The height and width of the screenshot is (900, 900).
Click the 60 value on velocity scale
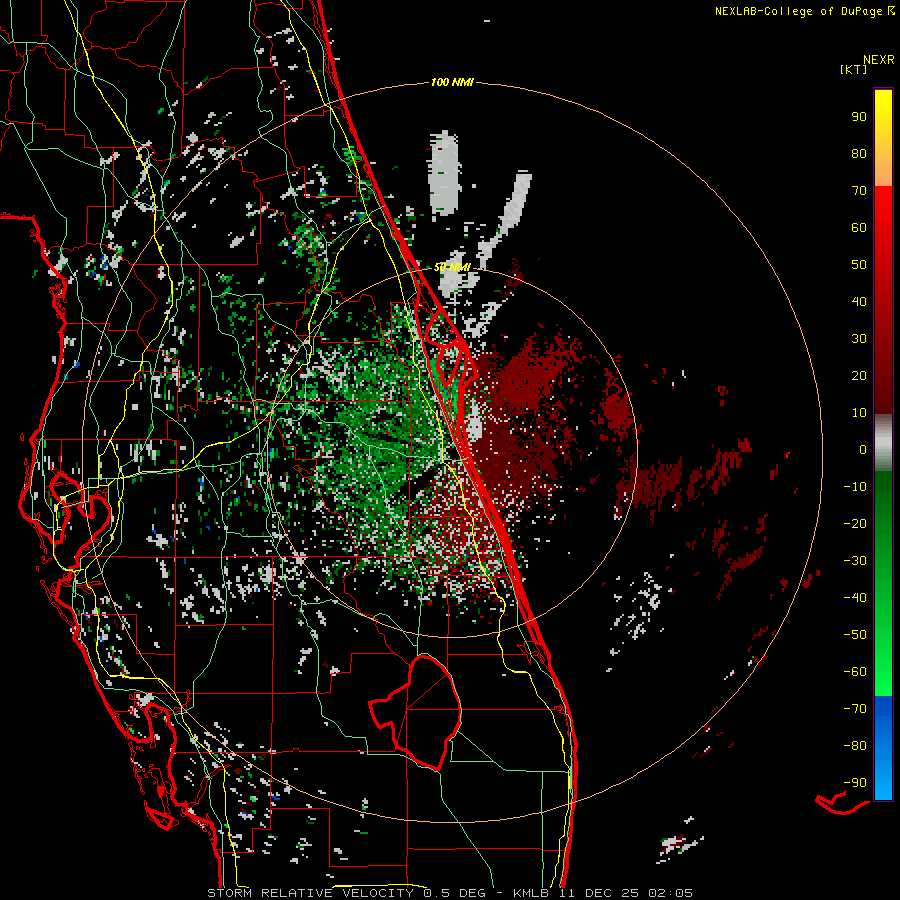[x=859, y=227]
